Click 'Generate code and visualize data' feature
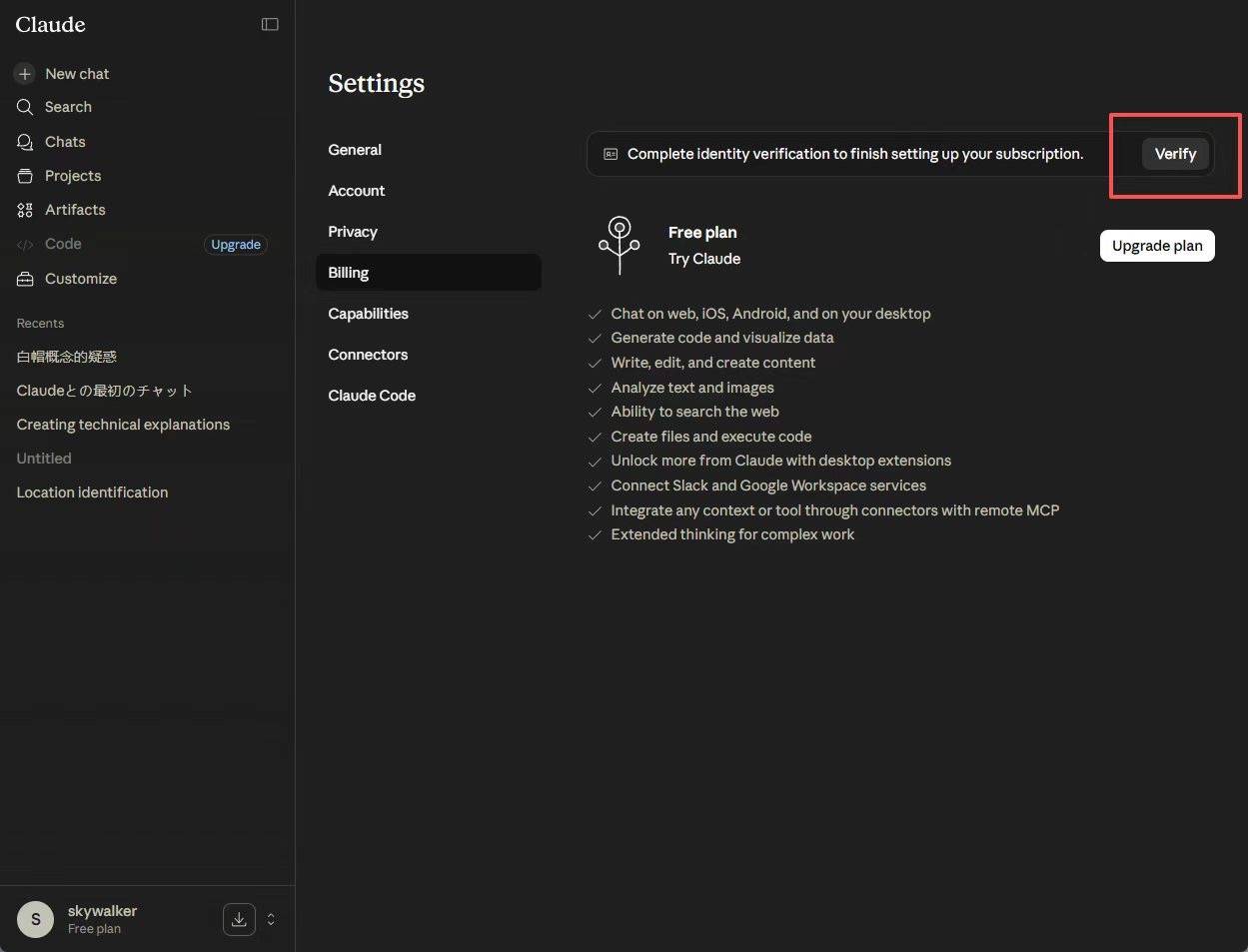The height and width of the screenshot is (952, 1248). point(722,338)
